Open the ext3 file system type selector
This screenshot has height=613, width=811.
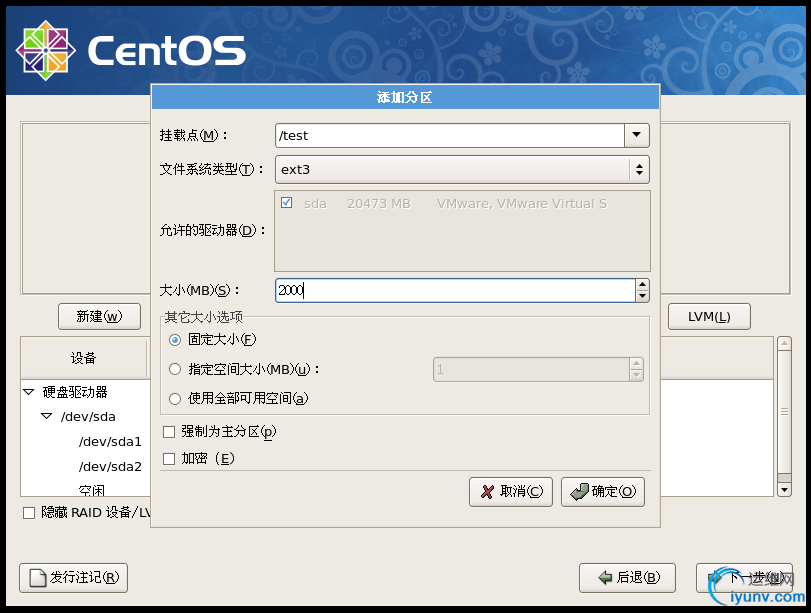click(x=462, y=169)
